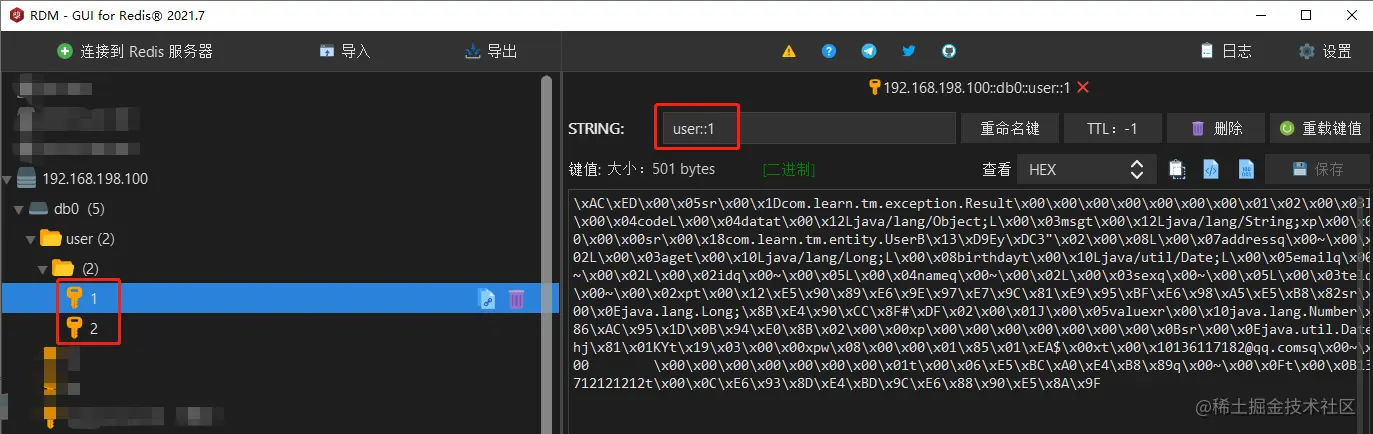Open the HEX view format dropdown
Viewport: 1373px width, 434px height.
(x=1087, y=169)
